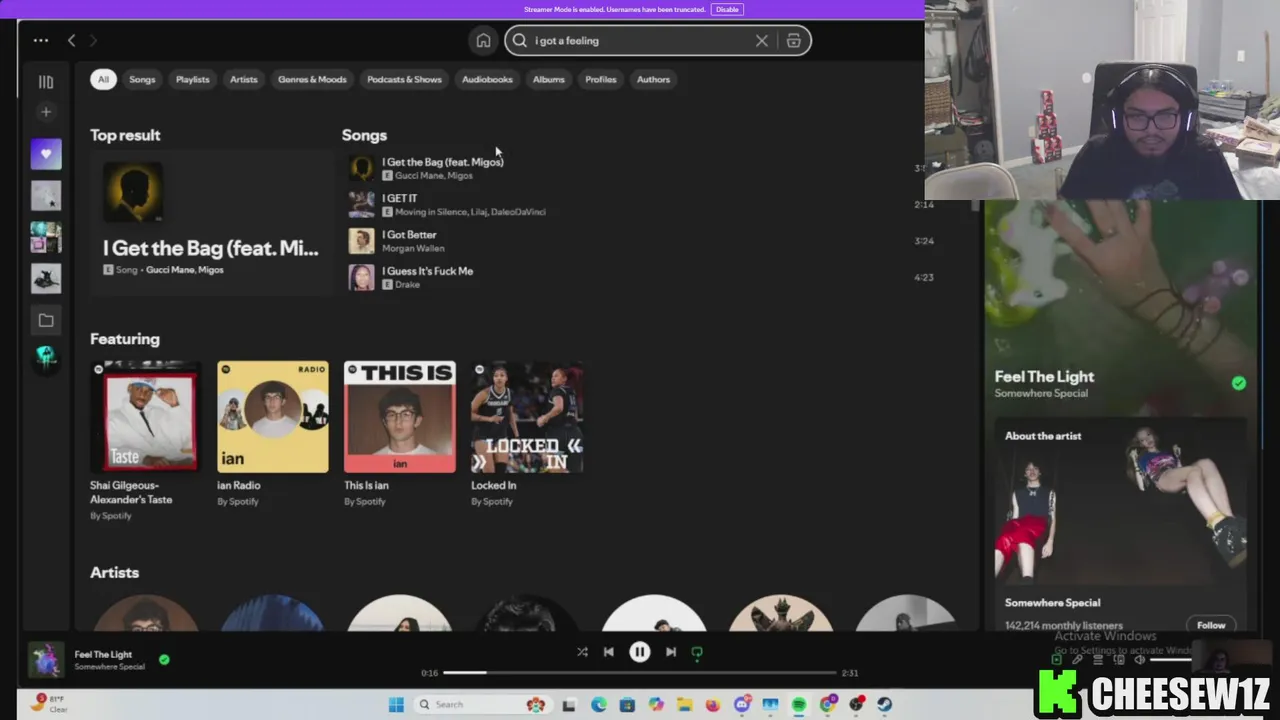The image size is (1280, 720).
Task: Adjust the volume slider
Action: 1170,659
